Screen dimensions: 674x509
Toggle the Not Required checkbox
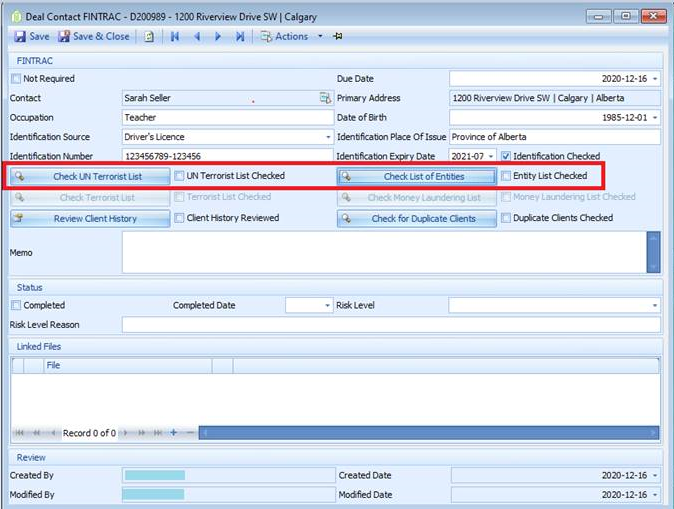[16, 79]
